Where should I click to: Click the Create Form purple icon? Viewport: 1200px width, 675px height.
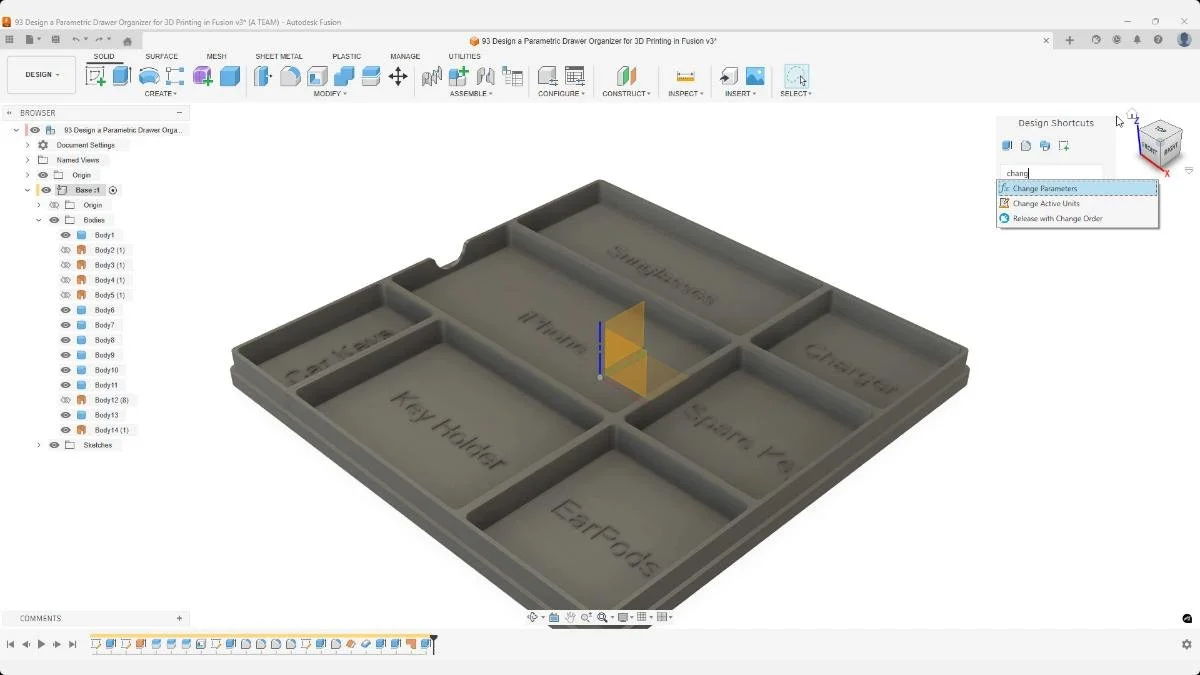203,76
